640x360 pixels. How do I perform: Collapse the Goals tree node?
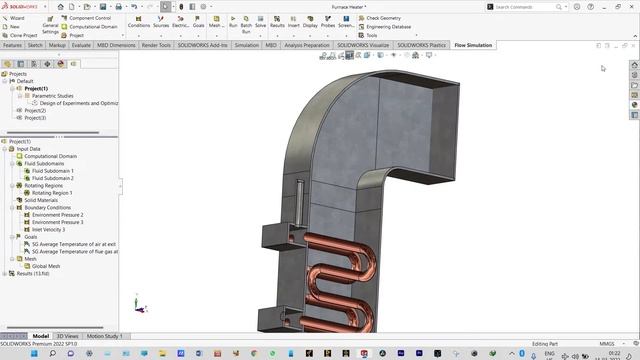[x=12, y=237]
